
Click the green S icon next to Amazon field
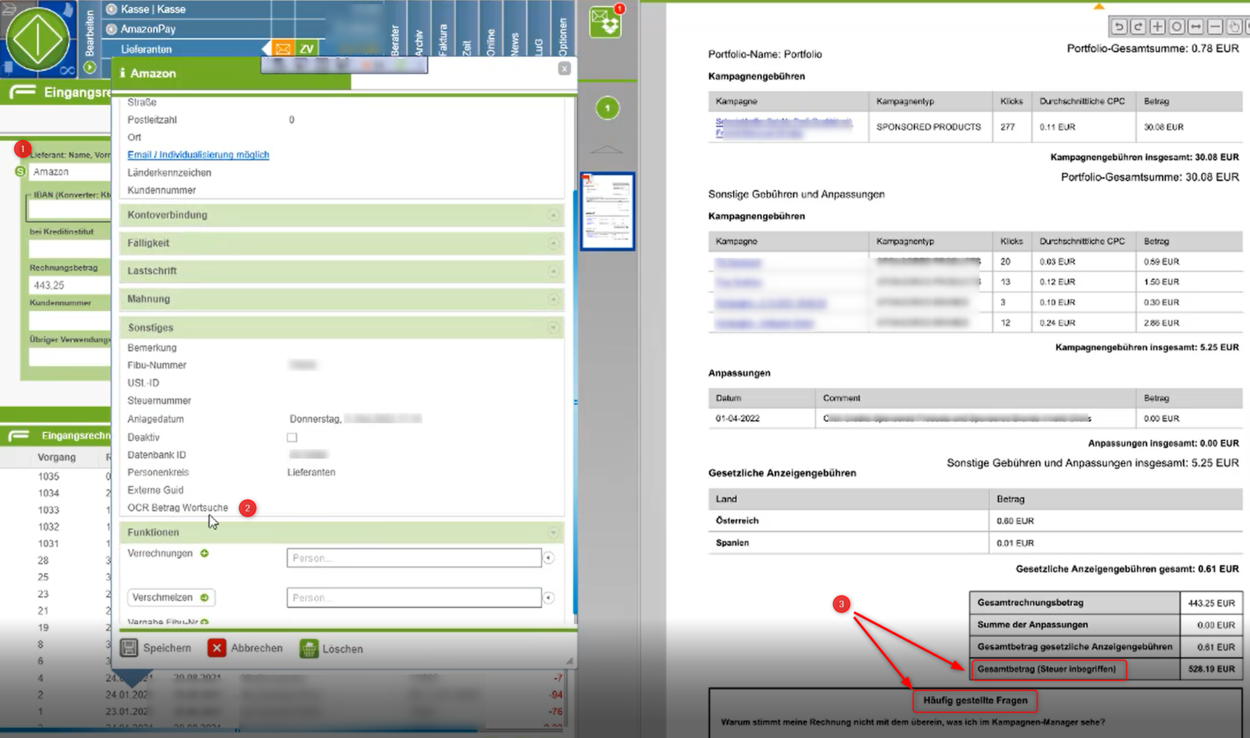pyautogui.click(x=21, y=172)
